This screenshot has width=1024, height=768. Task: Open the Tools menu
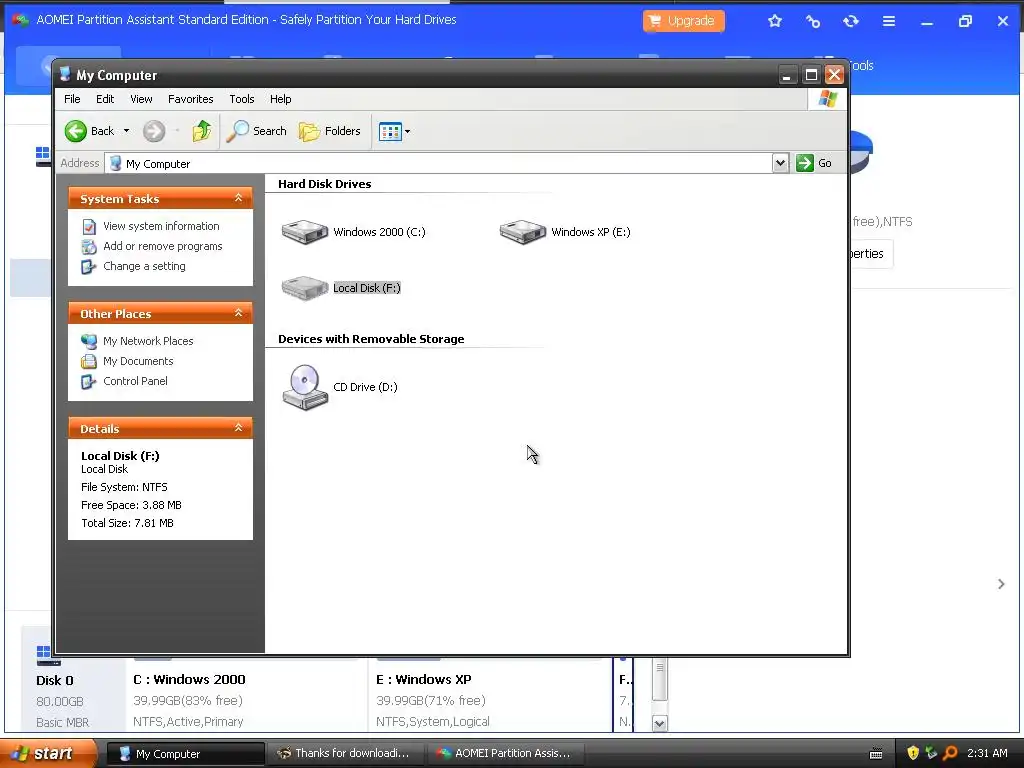tap(242, 99)
